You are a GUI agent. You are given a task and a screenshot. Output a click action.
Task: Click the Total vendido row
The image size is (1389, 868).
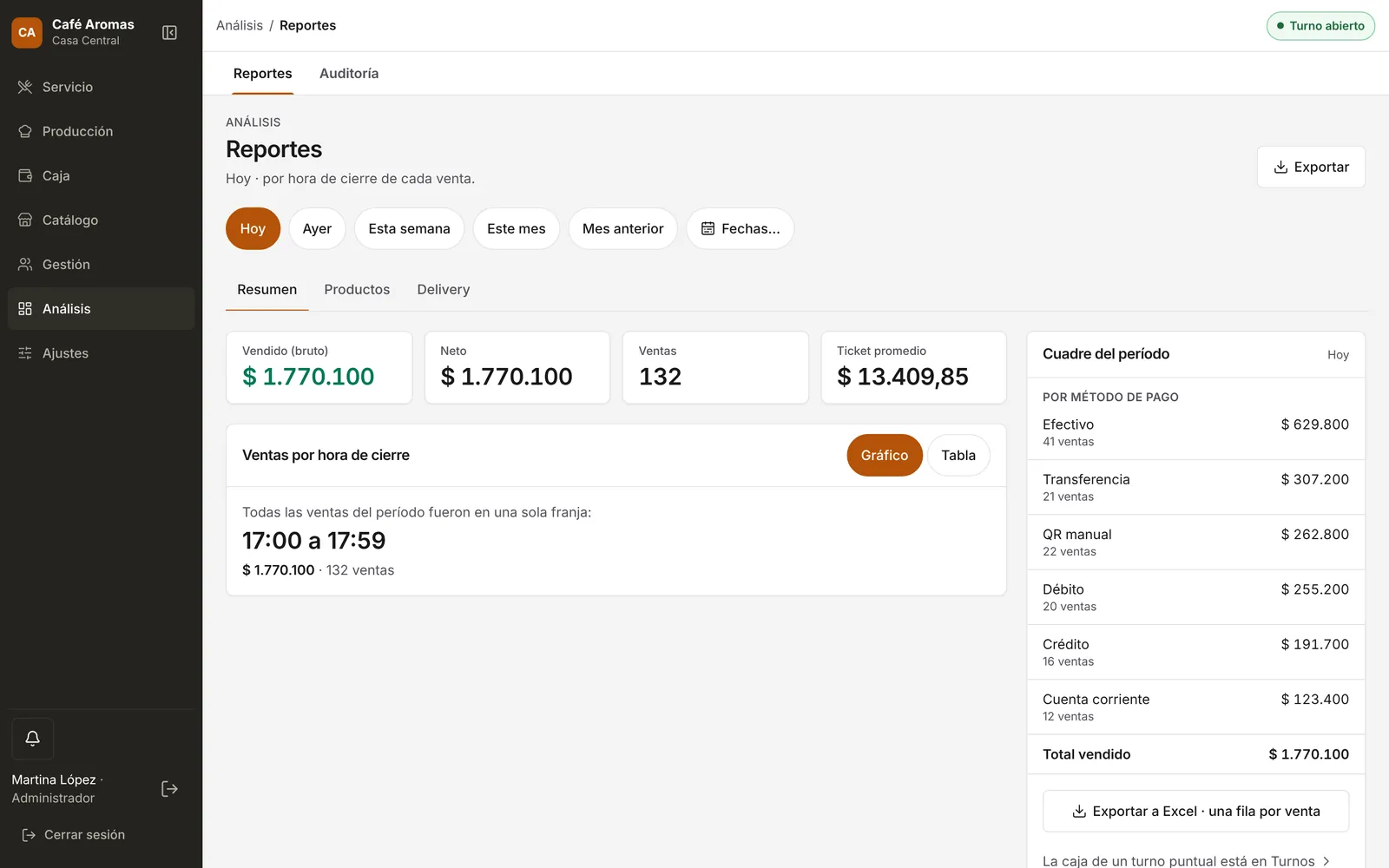click(x=1195, y=754)
